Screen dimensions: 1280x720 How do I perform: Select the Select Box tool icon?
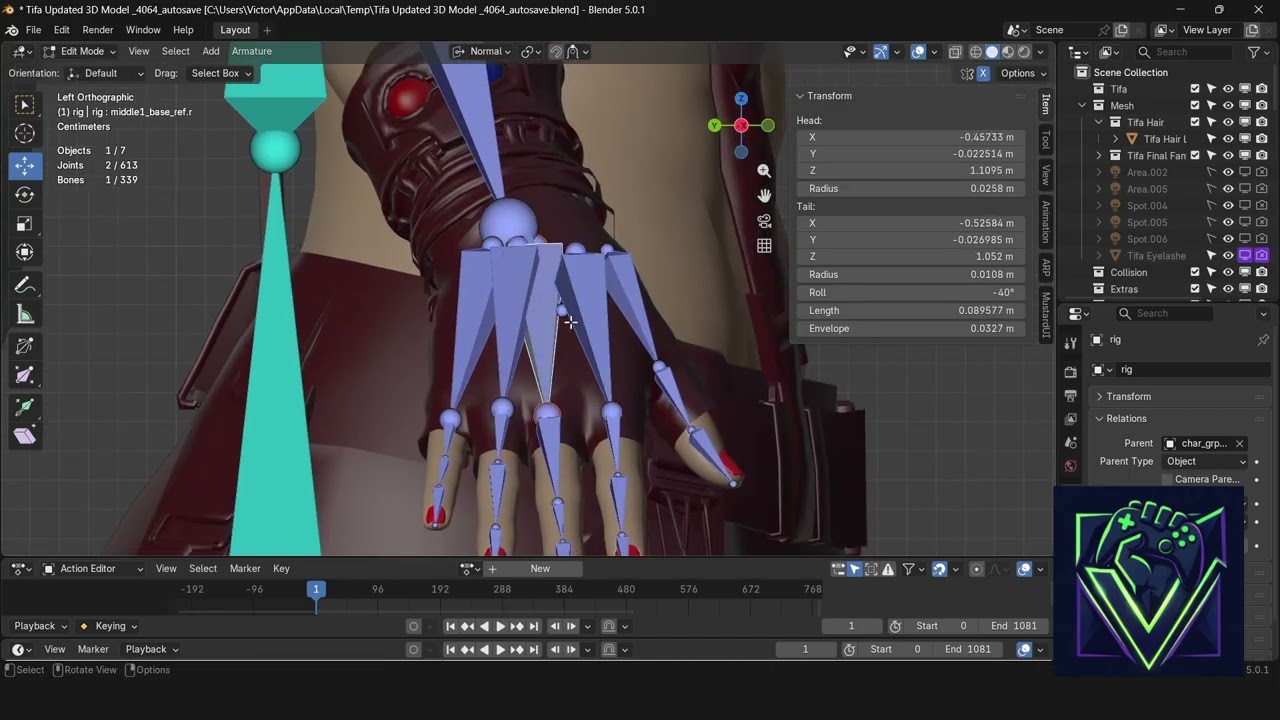25,105
